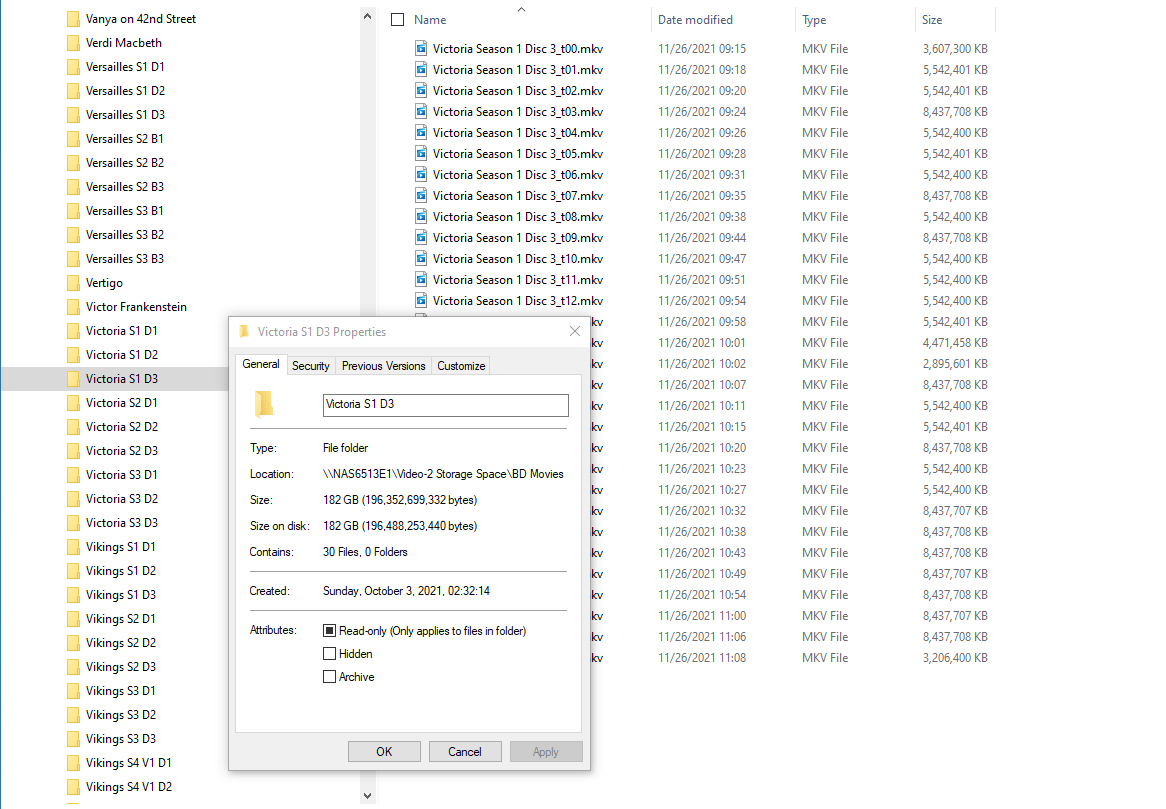Switch to the Security tab

click(x=310, y=366)
